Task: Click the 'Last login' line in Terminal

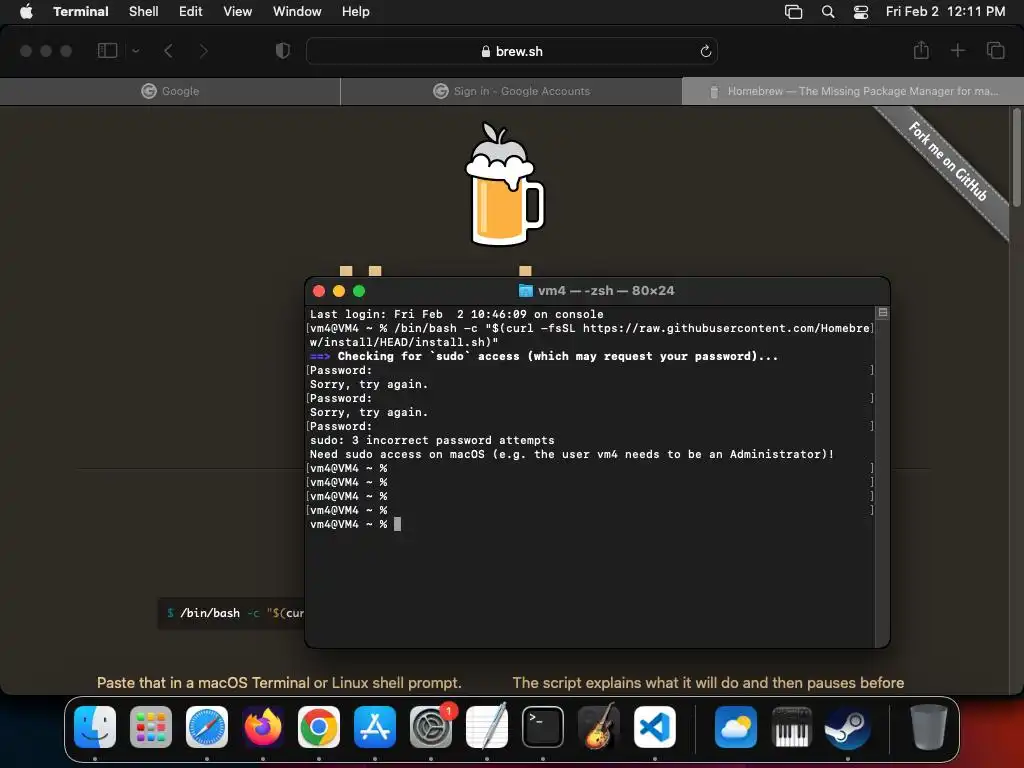Action: click(x=456, y=314)
